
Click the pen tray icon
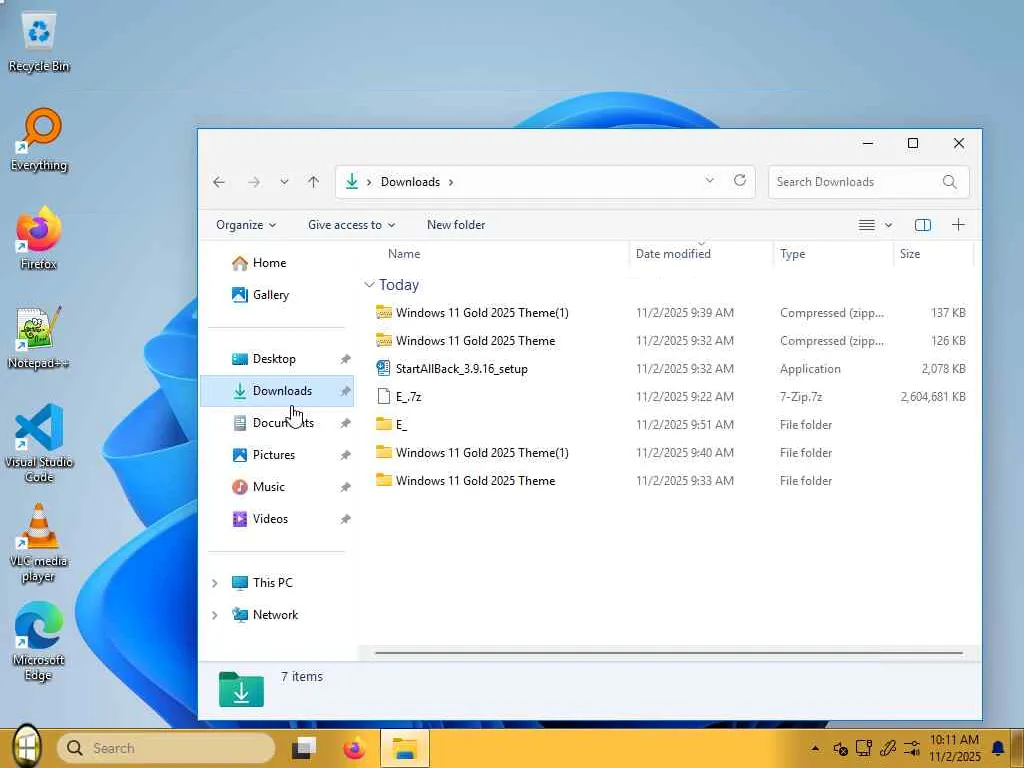click(x=888, y=748)
